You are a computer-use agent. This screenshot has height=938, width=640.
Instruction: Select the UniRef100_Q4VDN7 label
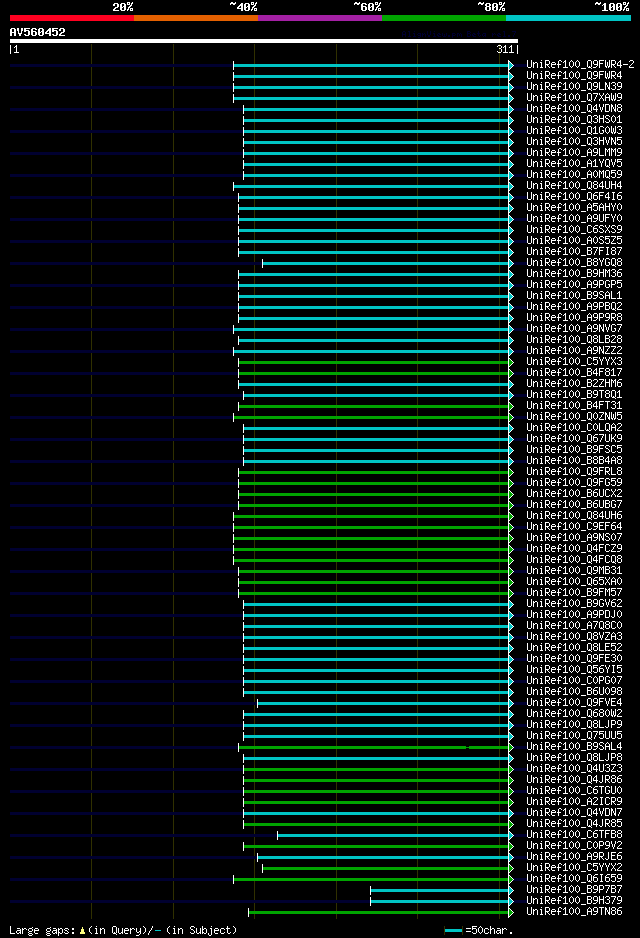(574, 813)
